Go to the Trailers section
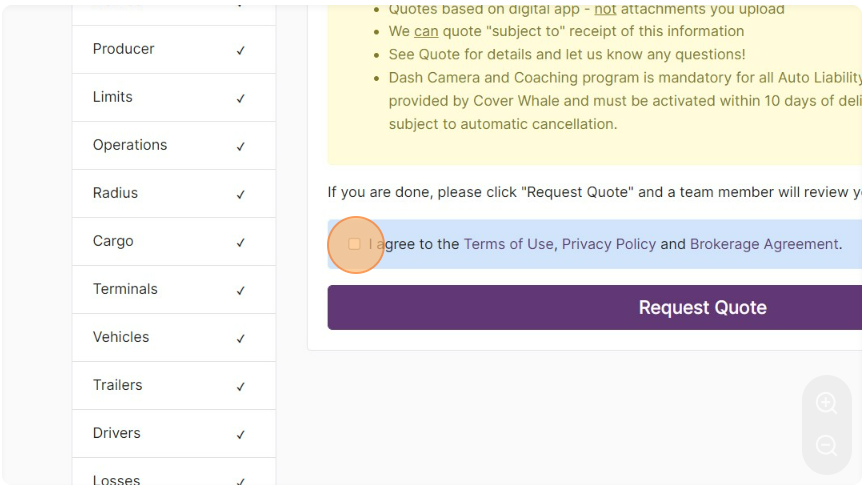The width and height of the screenshot is (867, 496). 174,385
